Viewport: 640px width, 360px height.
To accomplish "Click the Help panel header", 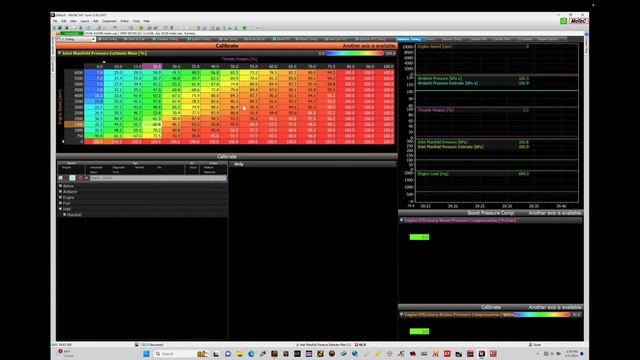I will tap(313, 164).
